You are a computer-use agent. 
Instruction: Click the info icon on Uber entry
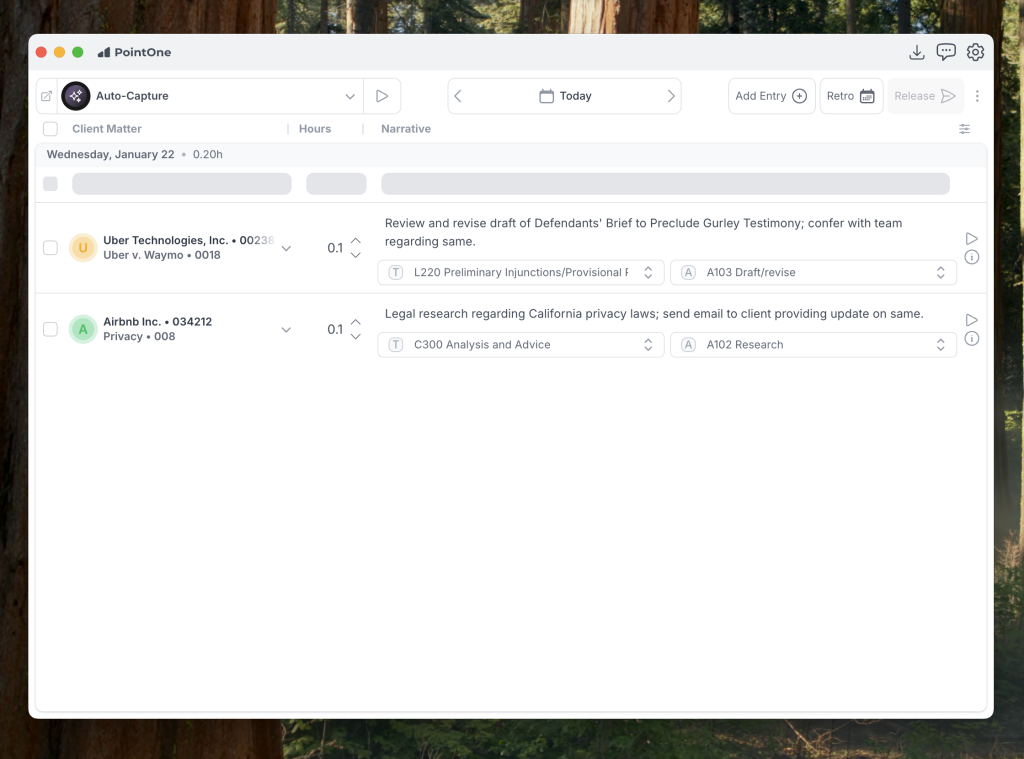click(x=971, y=257)
